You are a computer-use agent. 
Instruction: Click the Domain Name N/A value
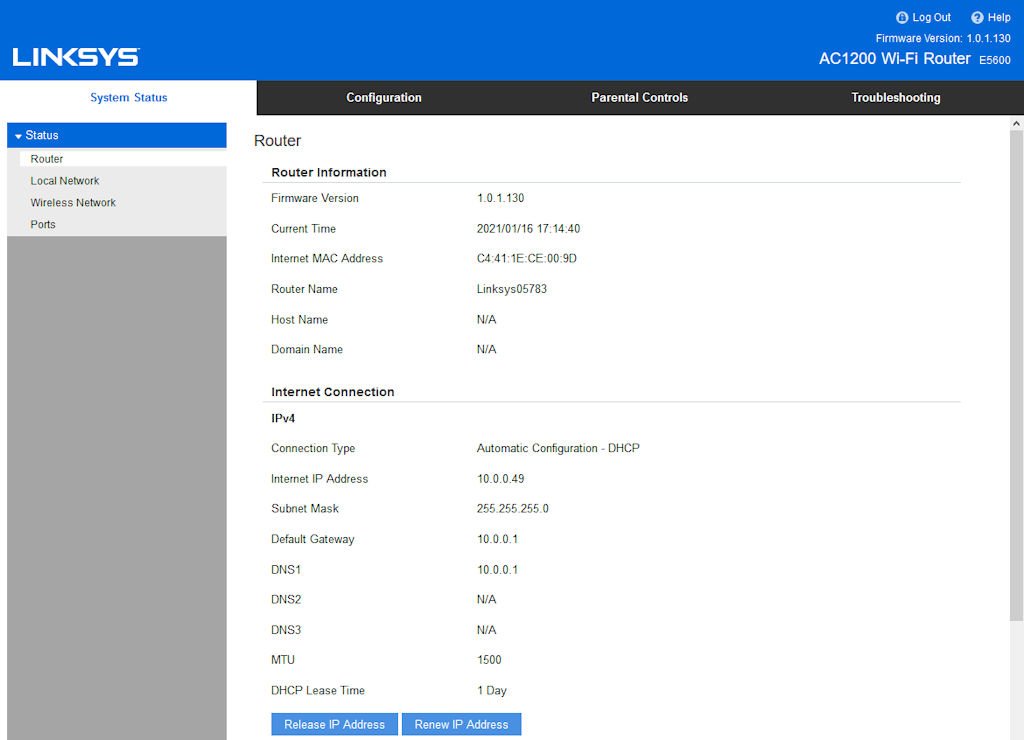point(487,349)
